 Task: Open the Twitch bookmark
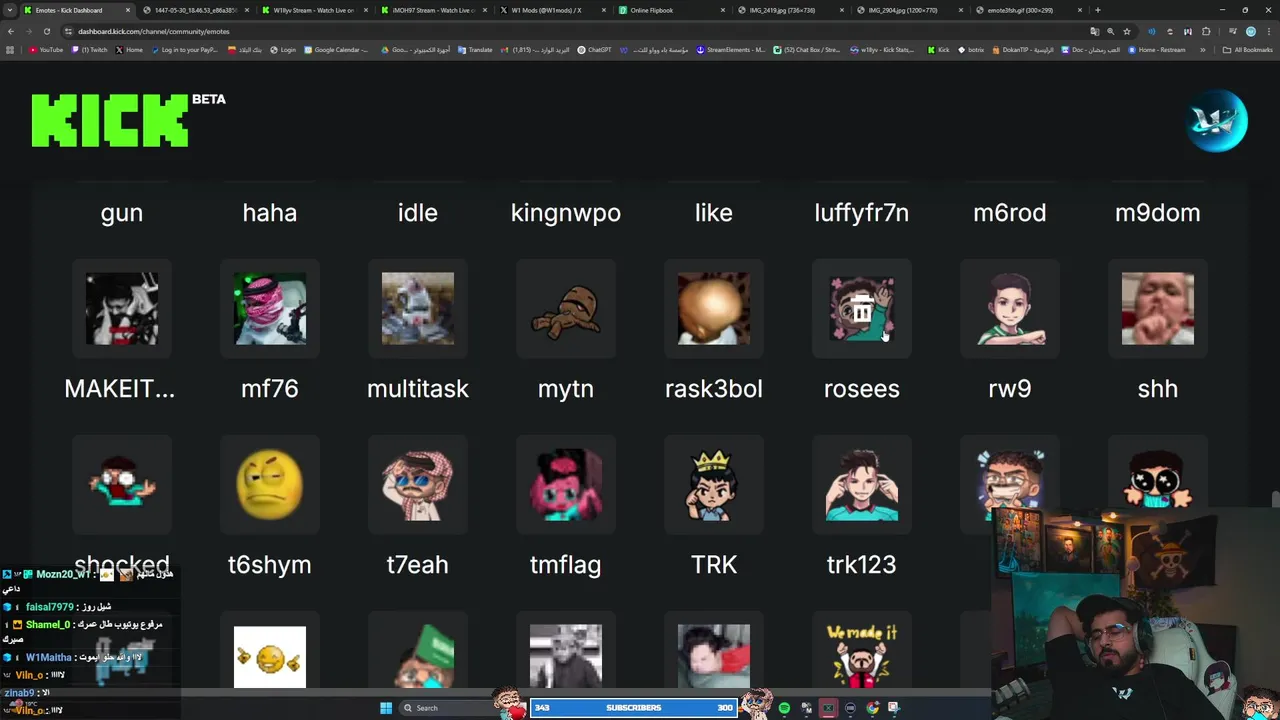(90, 50)
